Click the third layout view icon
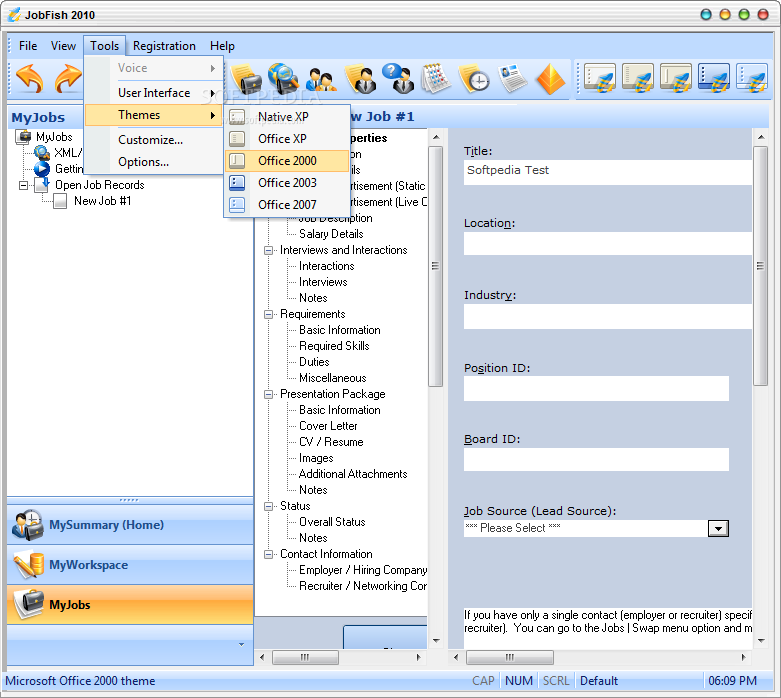Screen dimensions: 781x698 point(676,78)
